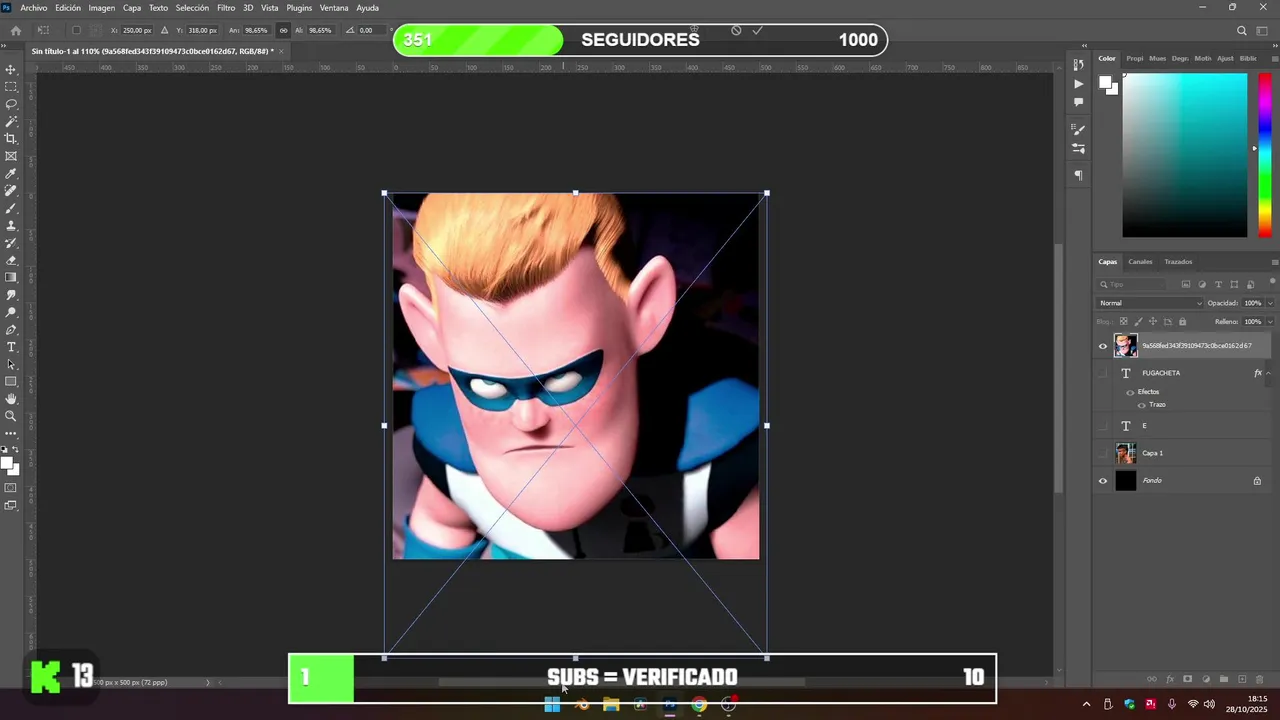
Task: Select the Hand tool
Action: pos(11,399)
